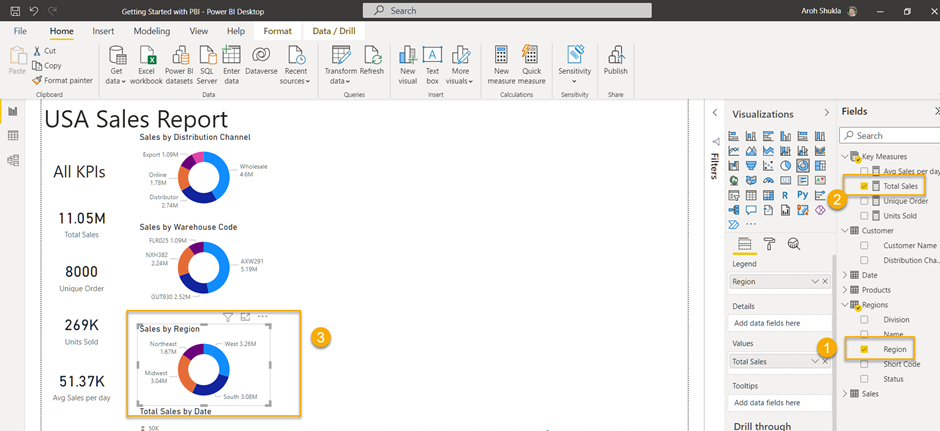940x431 pixels.
Task: Remove Total Sales from Values well
Action: (825, 361)
